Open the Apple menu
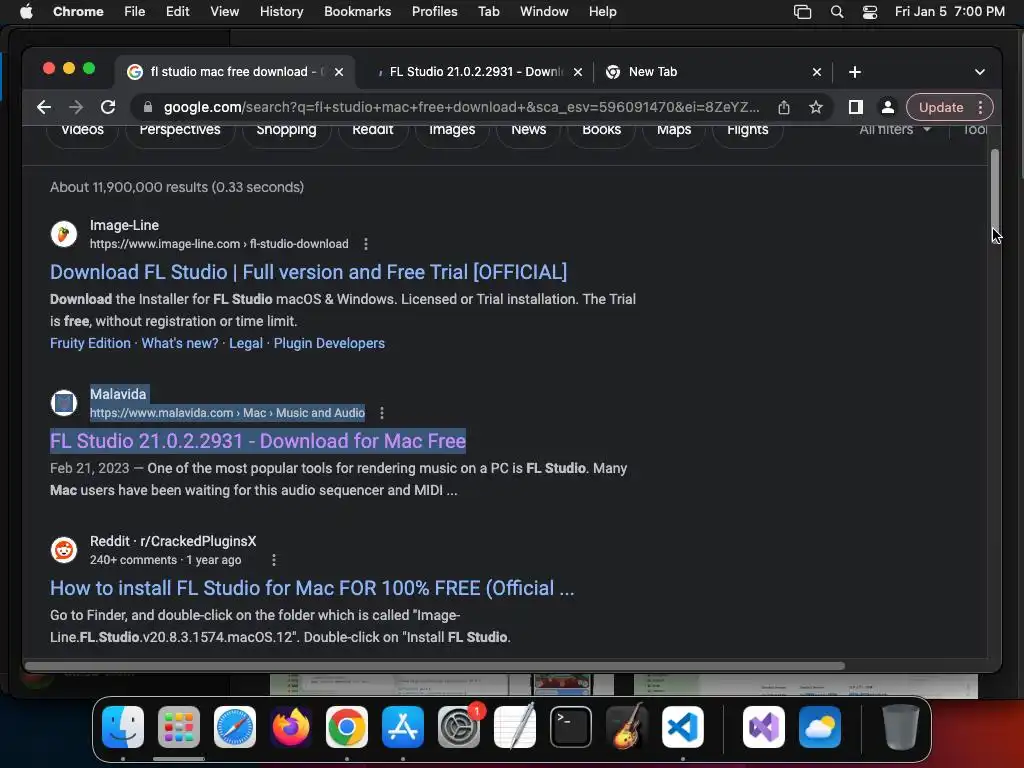Screen dimensions: 1024x768 click(x=26, y=12)
